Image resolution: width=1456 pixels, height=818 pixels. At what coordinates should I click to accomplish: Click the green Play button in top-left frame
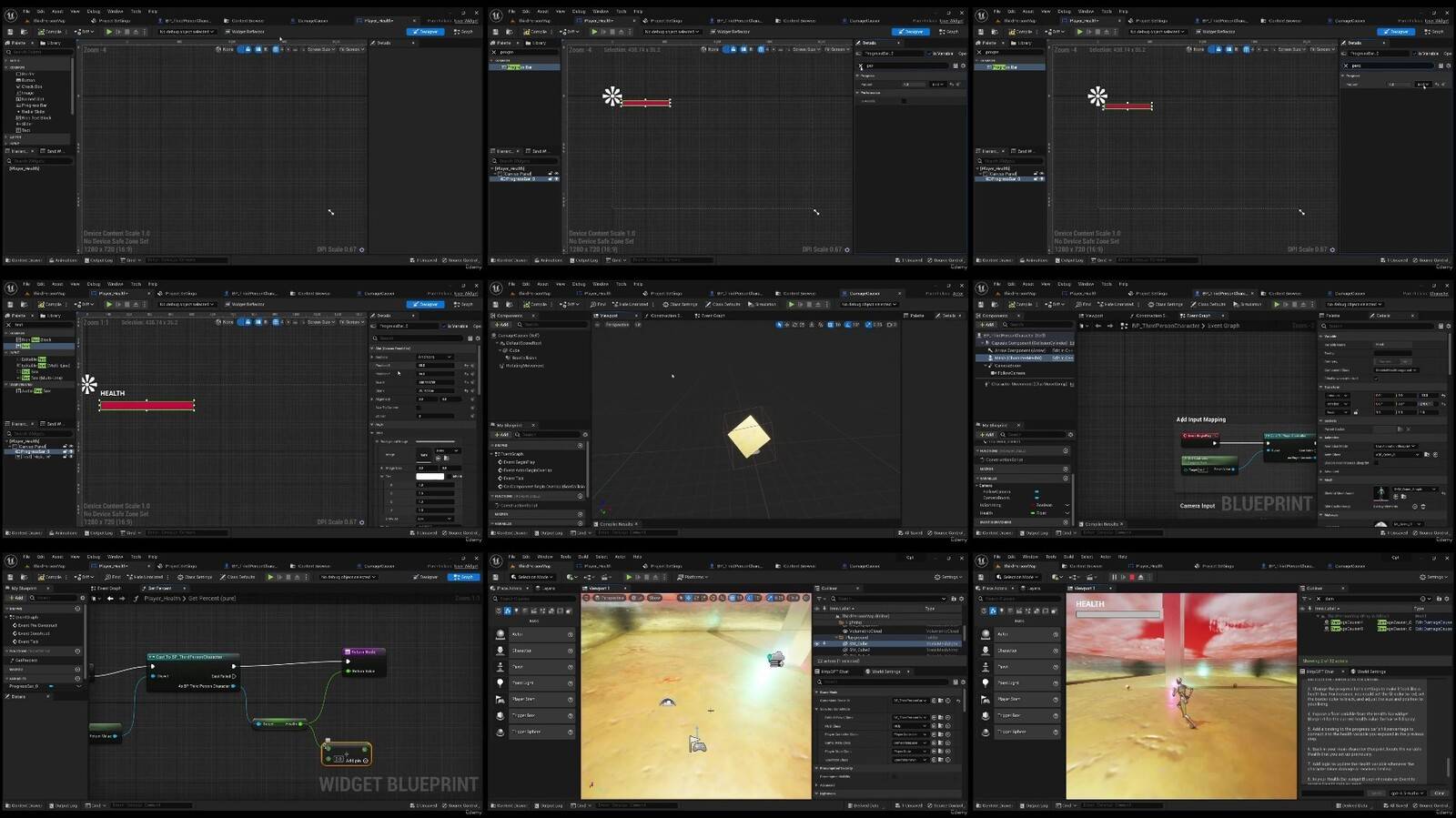pos(109,32)
